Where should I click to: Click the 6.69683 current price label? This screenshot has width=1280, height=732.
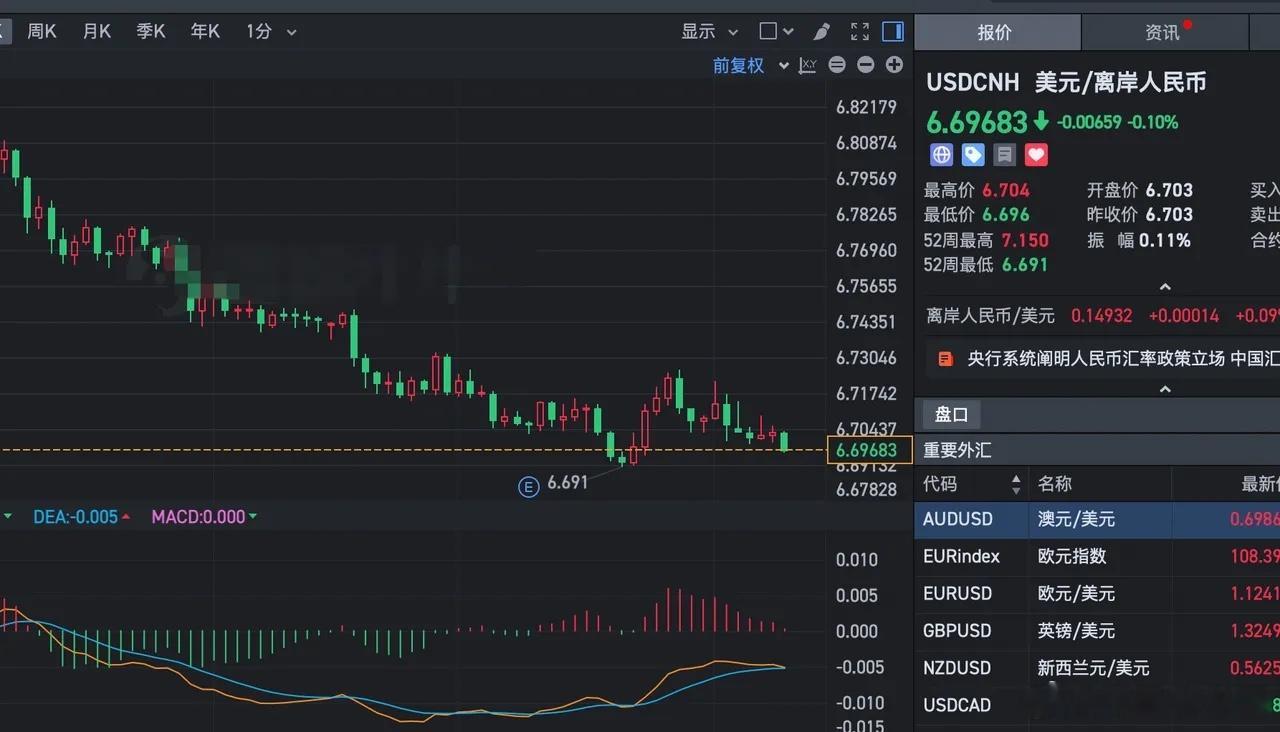(x=870, y=451)
